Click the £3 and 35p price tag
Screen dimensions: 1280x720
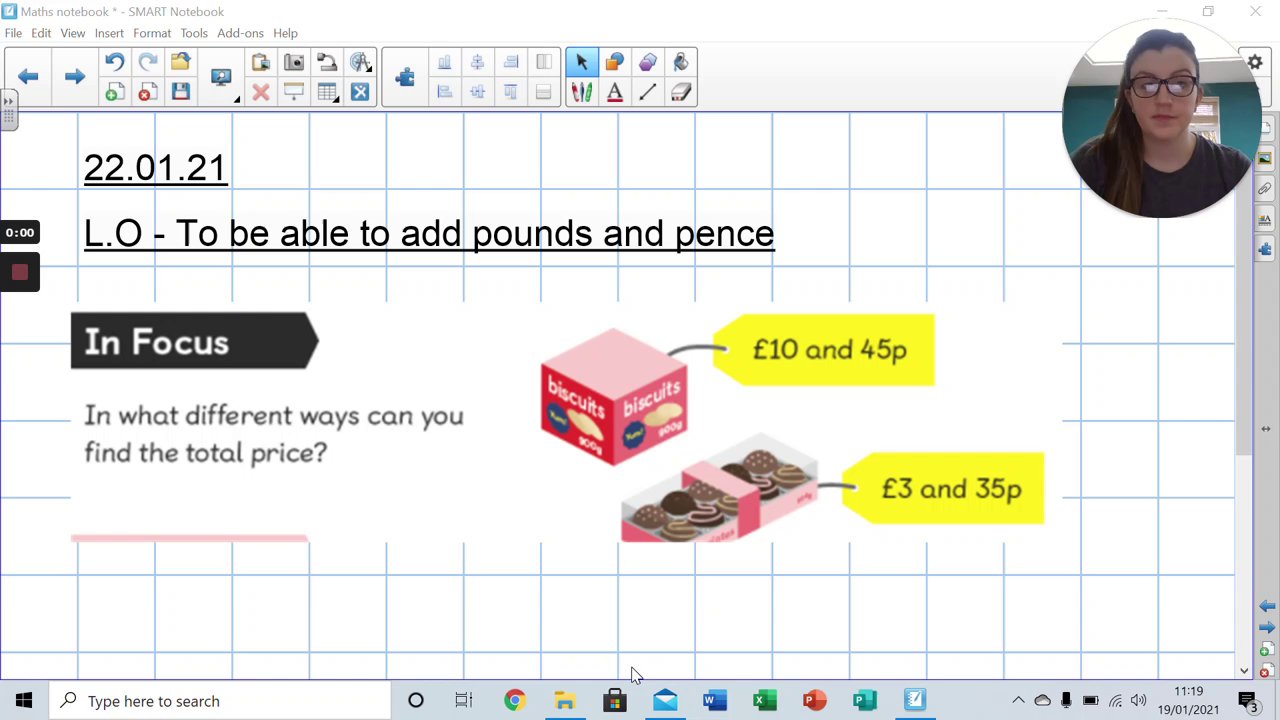click(945, 489)
